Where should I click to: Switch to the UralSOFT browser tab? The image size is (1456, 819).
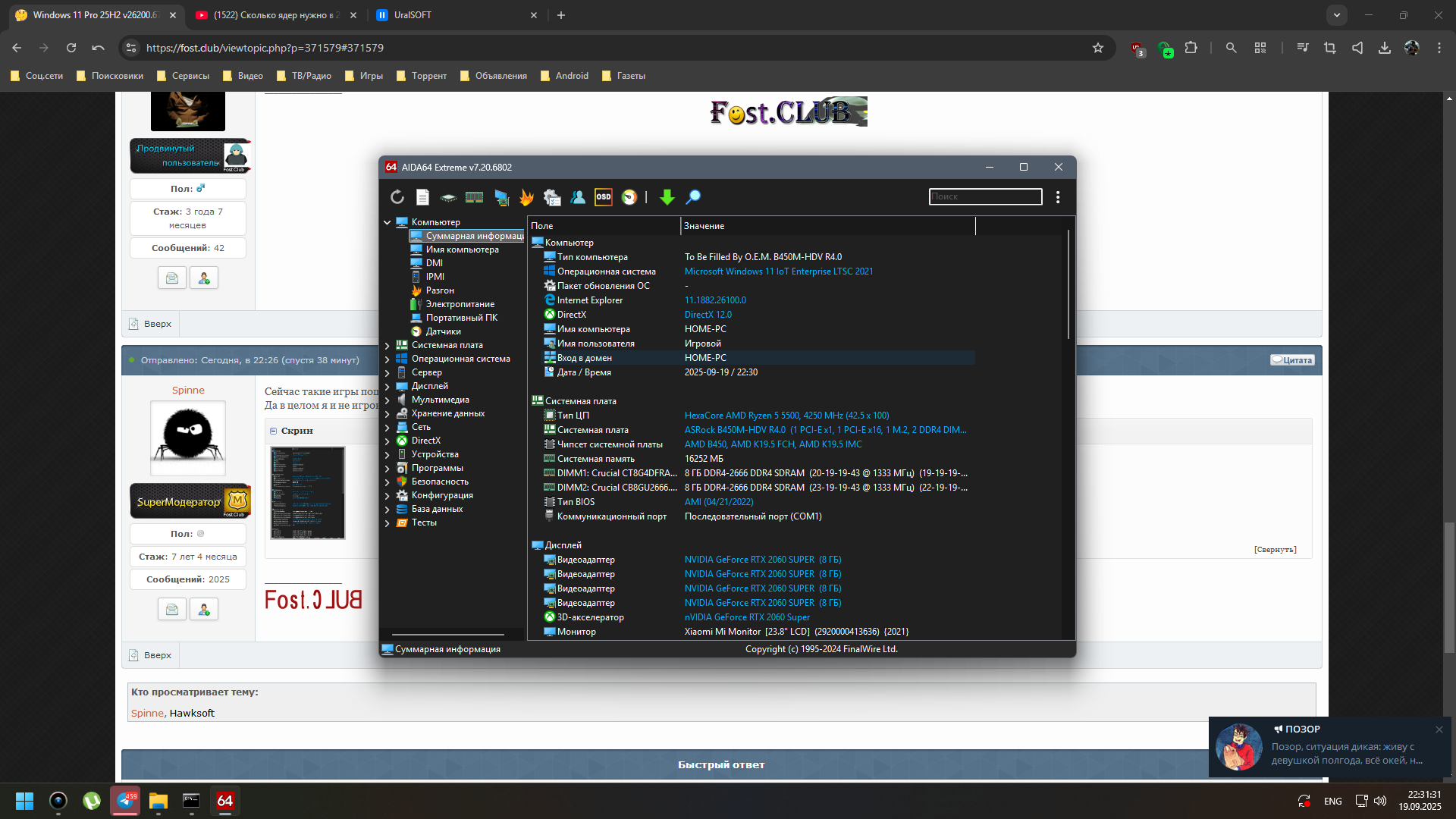click(x=455, y=15)
